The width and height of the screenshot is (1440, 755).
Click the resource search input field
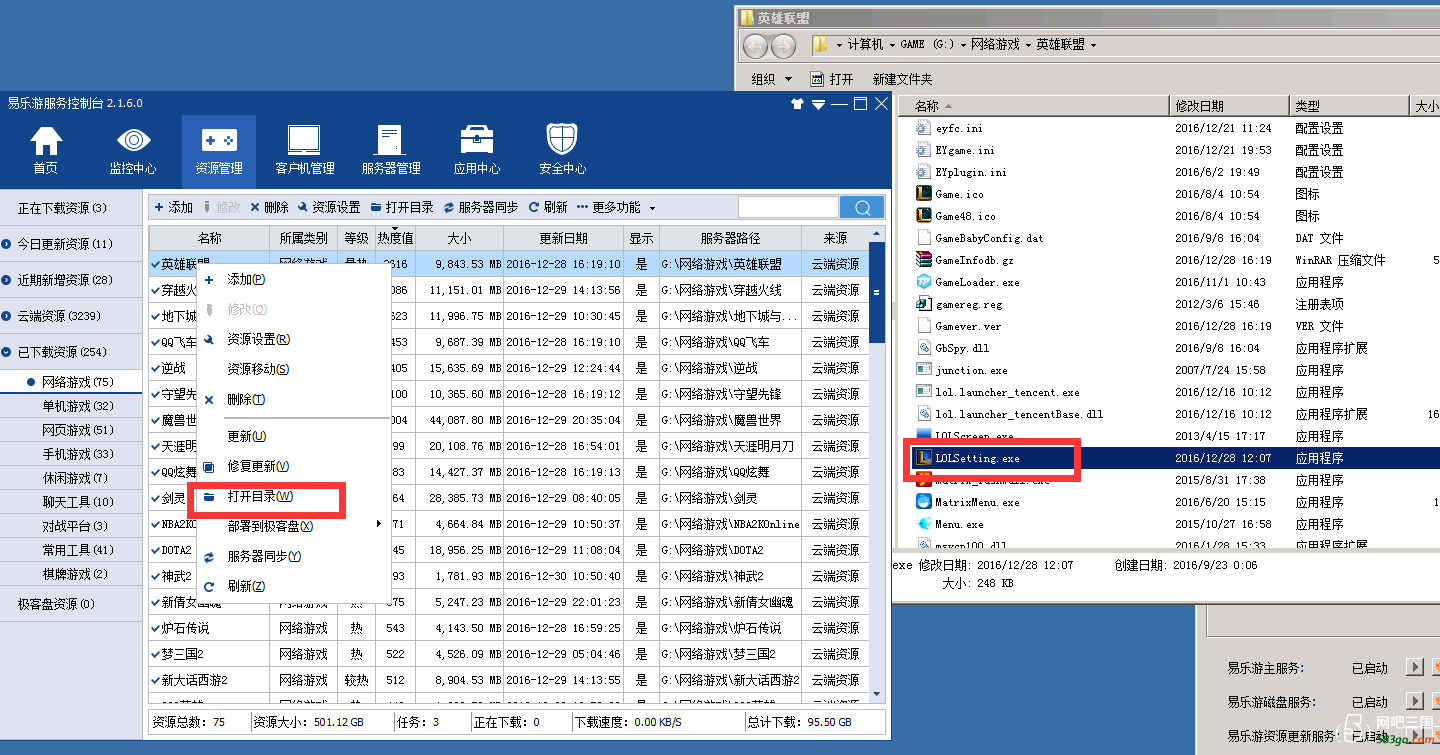click(788, 207)
